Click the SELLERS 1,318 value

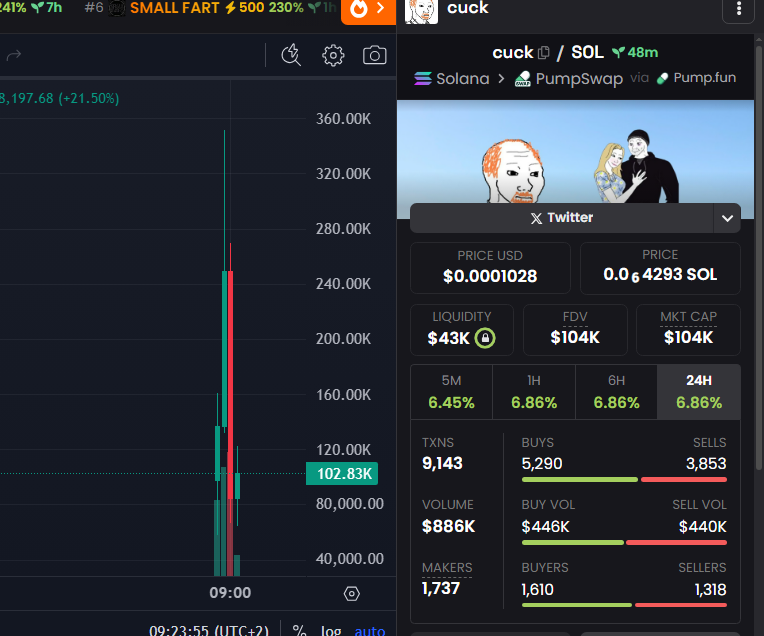click(710, 590)
